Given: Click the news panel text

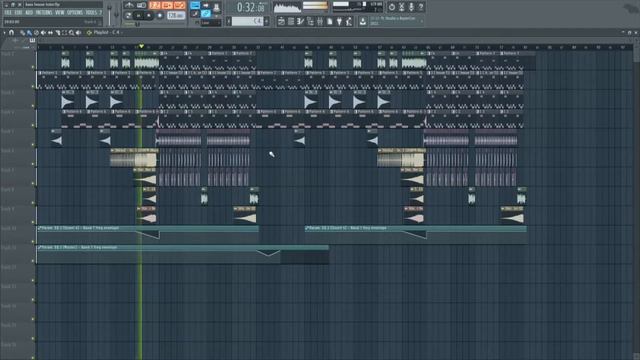Looking at the screenshot, I should [396, 21].
